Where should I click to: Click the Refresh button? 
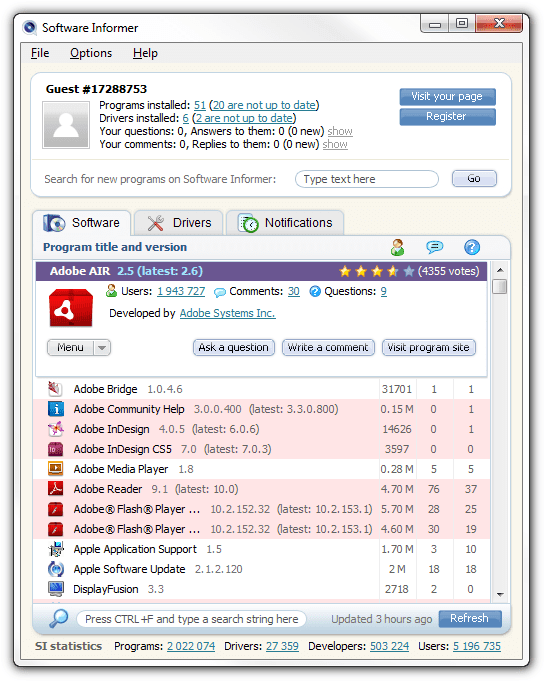point(470,618)
